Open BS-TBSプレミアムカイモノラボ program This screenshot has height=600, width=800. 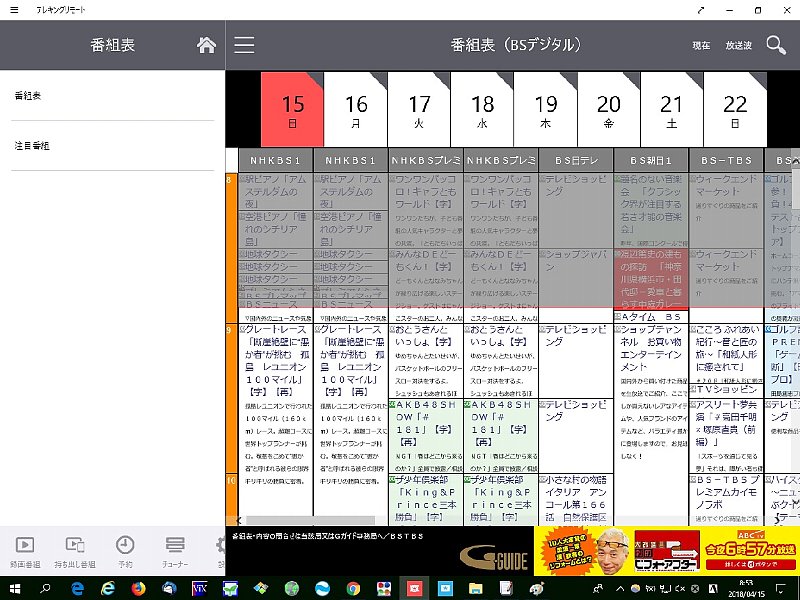point(726,499)
